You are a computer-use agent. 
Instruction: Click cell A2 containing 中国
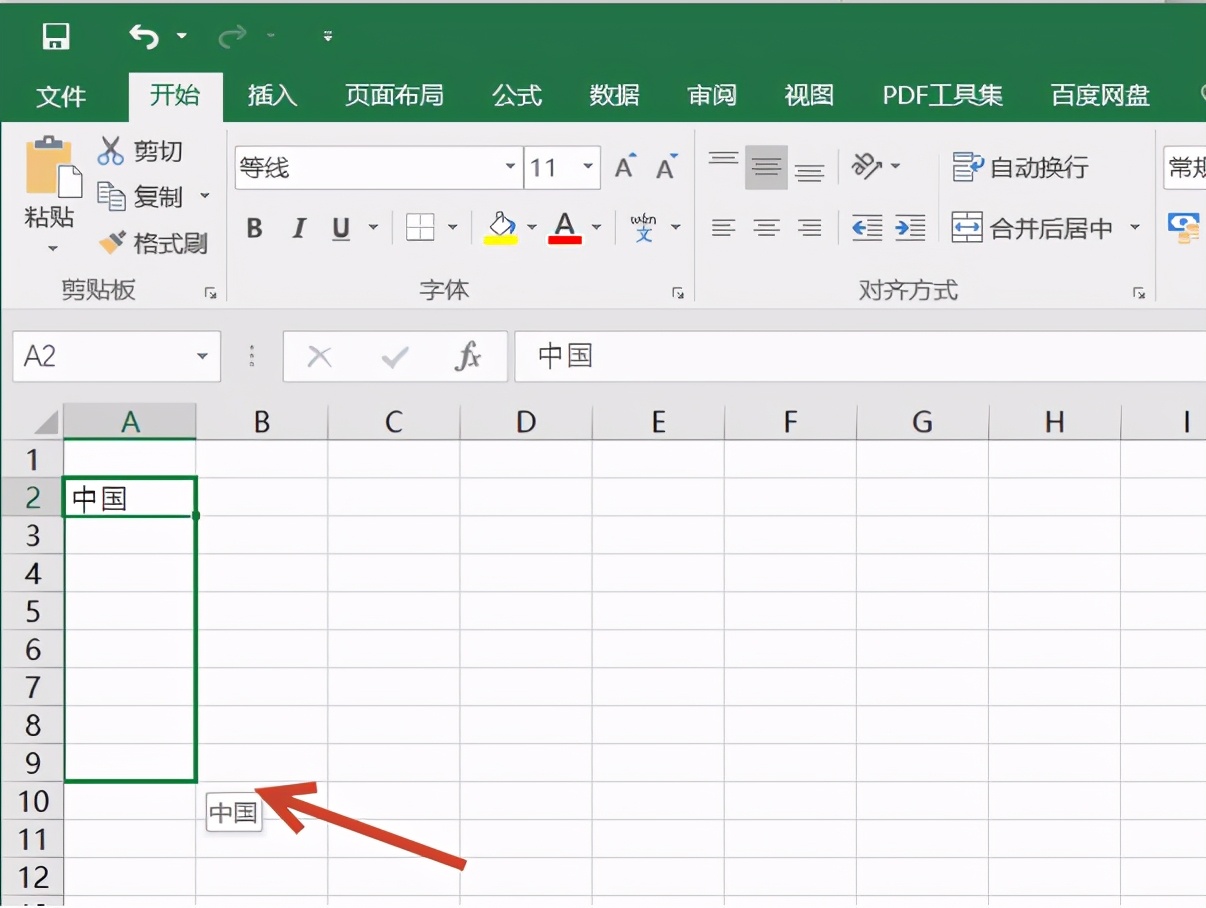[130, 497]
